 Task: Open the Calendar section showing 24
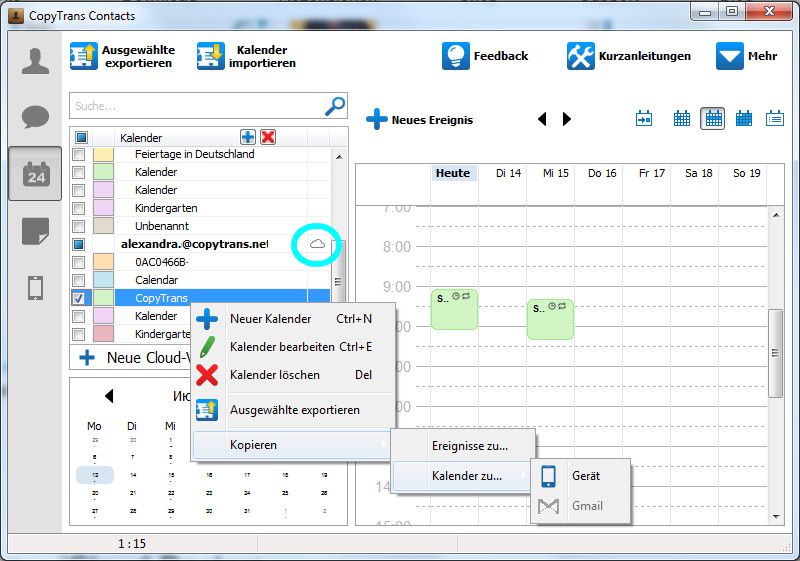coord(35,174)
